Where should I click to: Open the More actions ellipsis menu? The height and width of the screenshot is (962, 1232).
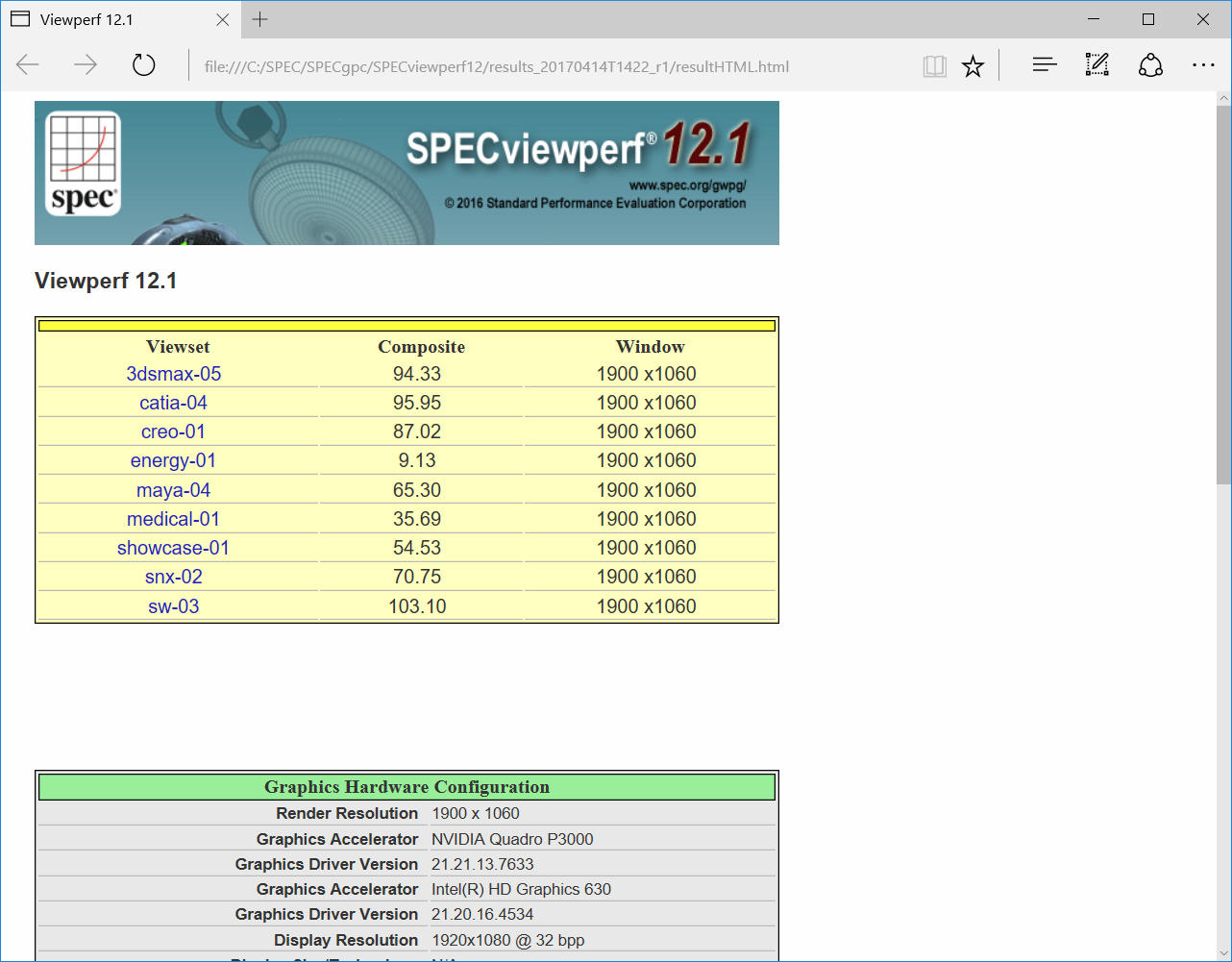click(1203, 65)
